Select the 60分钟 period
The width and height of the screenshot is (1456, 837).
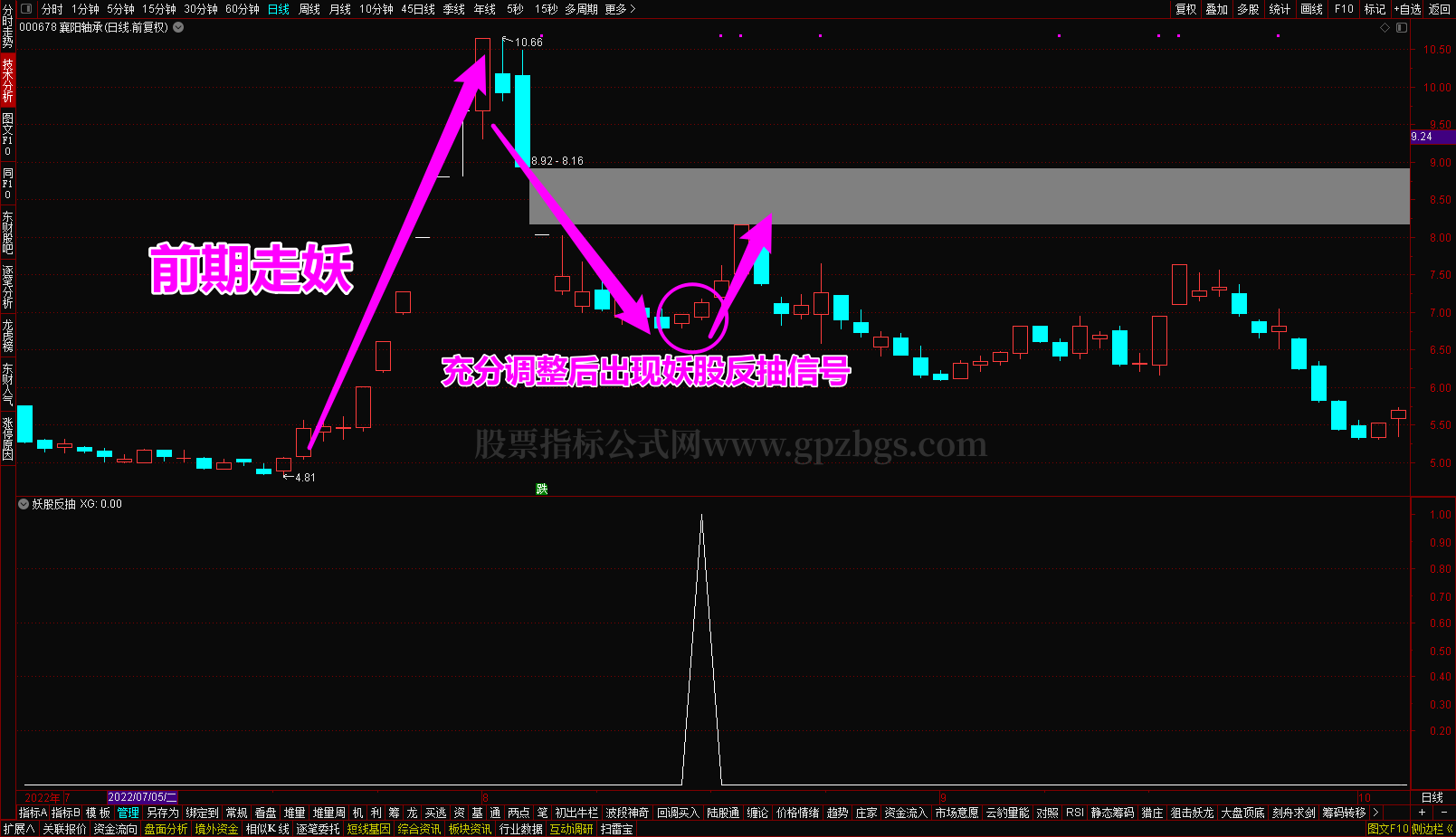point(243,9)
